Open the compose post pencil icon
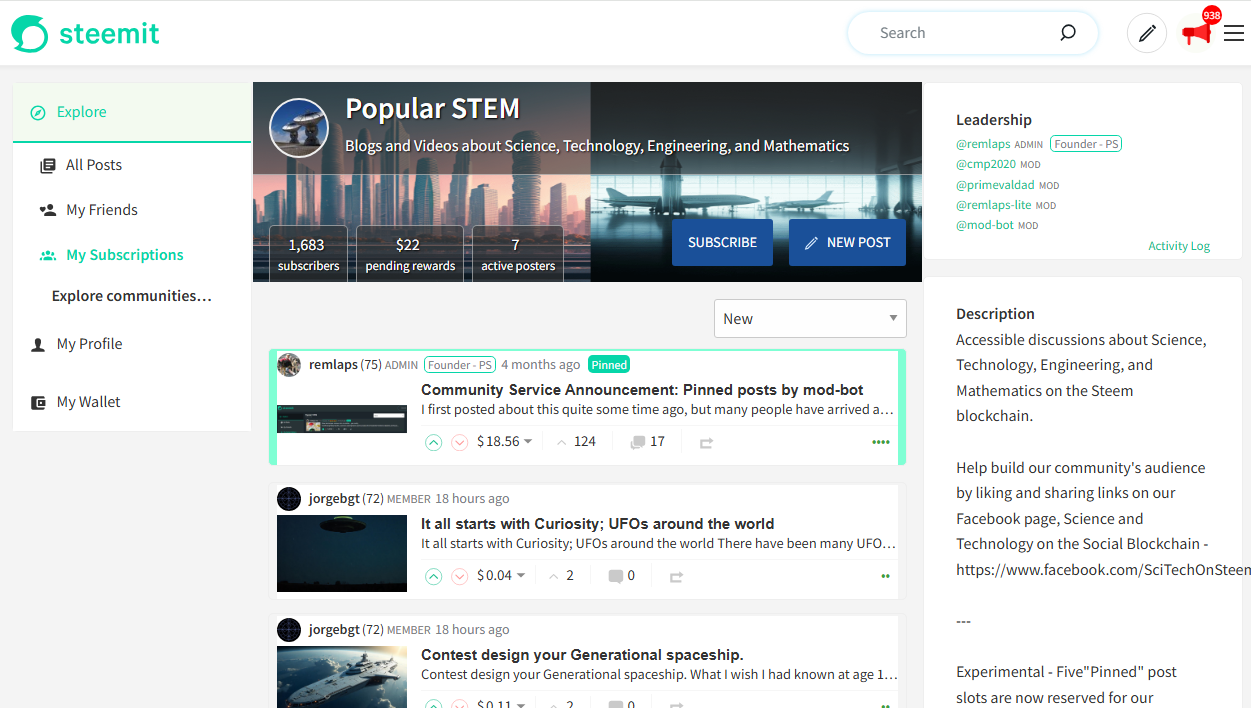The width and height of the screenshot is (1251, 708). click(x=1147, y=33)
